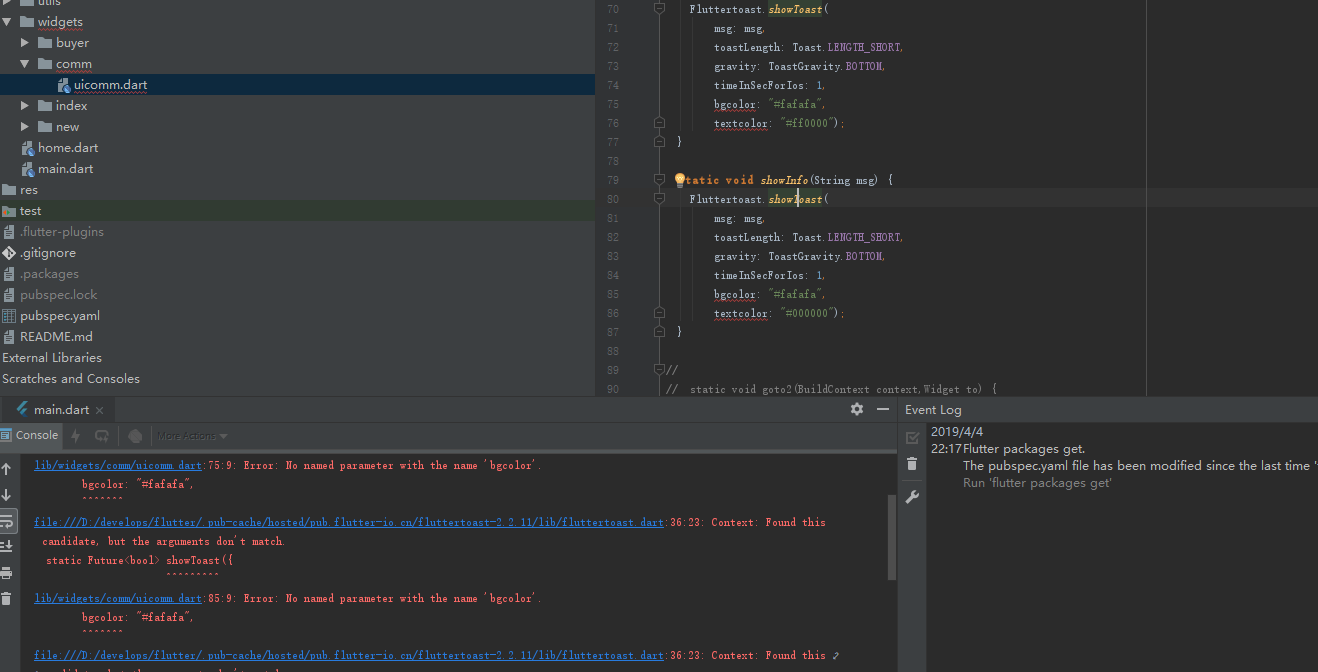Select pubspec.lock file
Image resolution: width=1318 pixels, height=672 pixels.
point(59,295)
